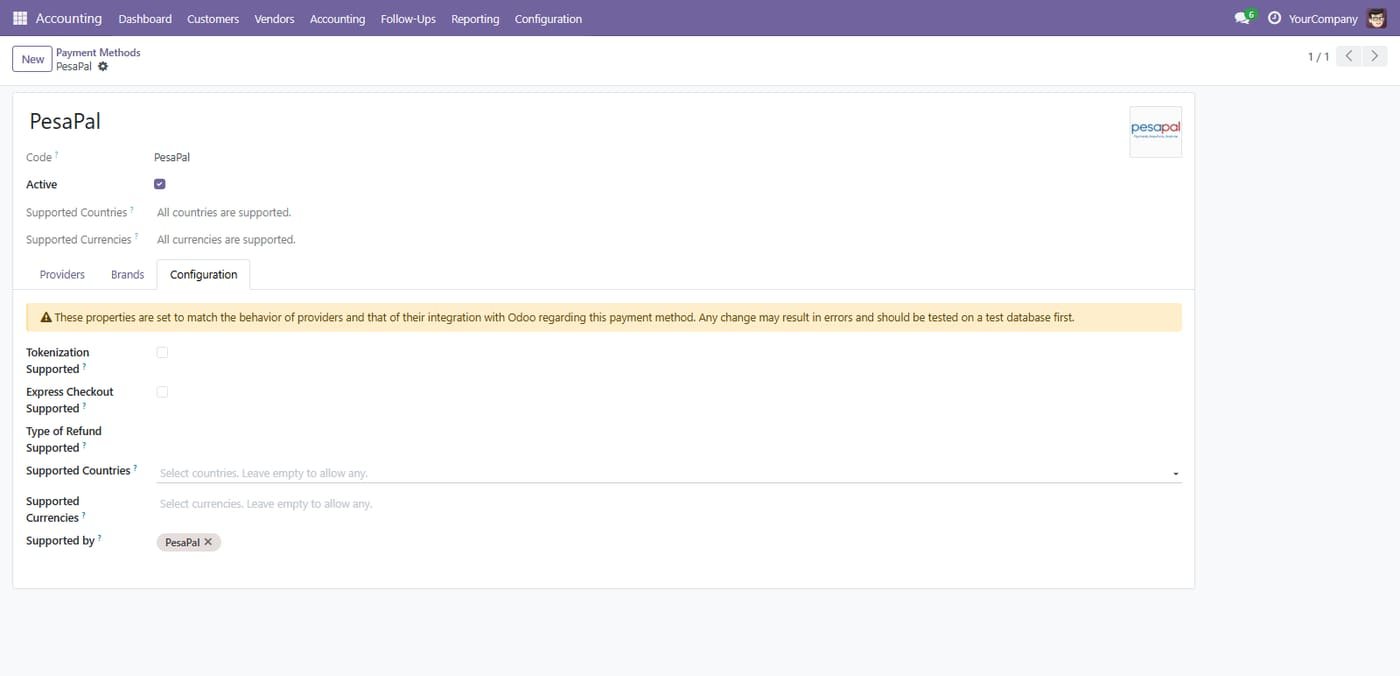The height and width of the screenshot is (676, 1400).
Task: Click the user avatar in top bar
Action: [x=1377, y=18]
